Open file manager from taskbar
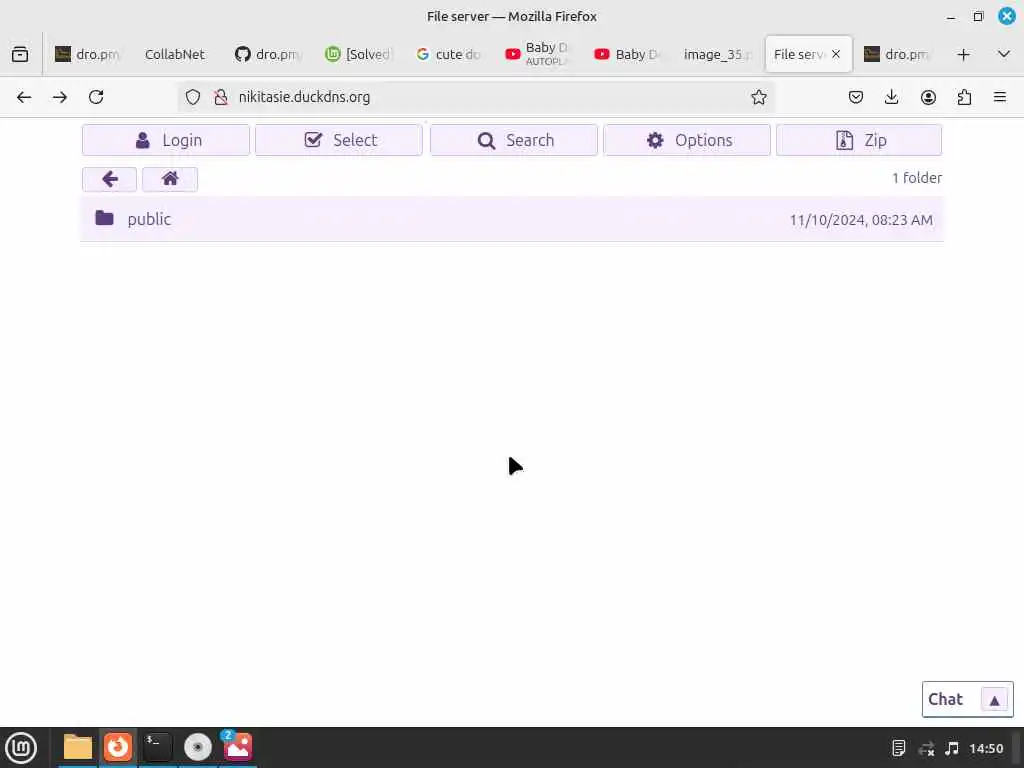Viewport: 1024px width, 768px height. tap(77, 747)
